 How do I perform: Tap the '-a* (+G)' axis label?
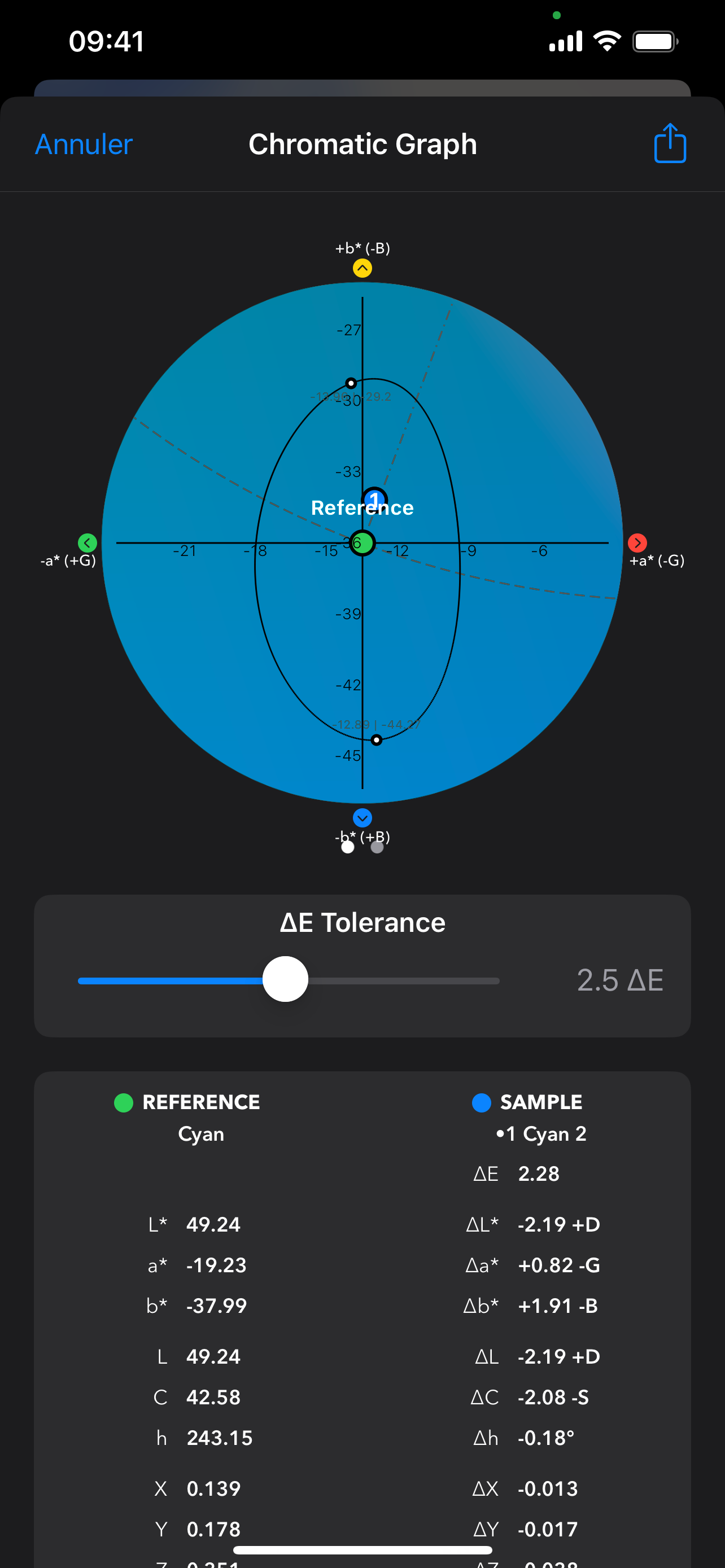pos(68,560)
